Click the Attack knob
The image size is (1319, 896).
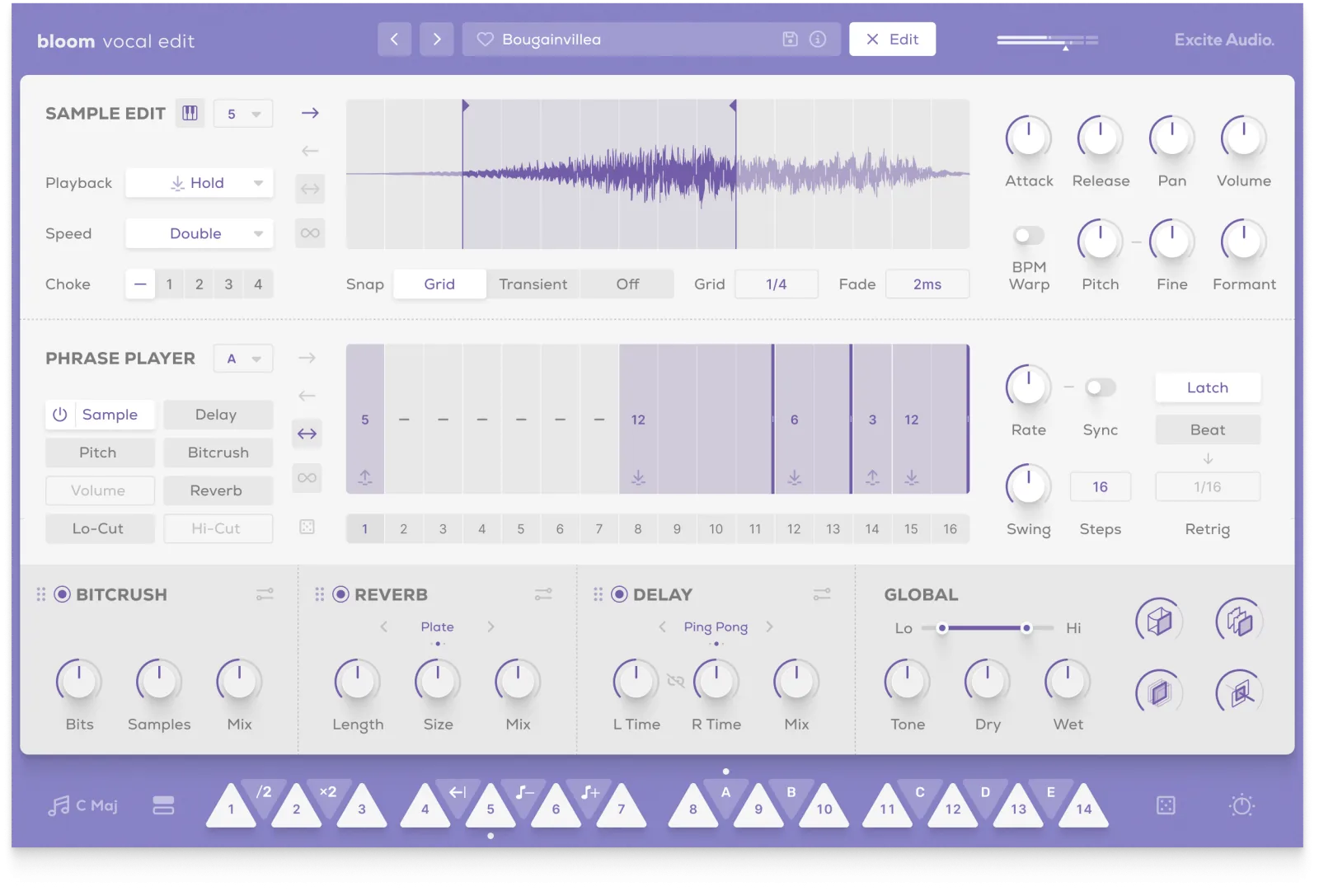point(1029,138)
